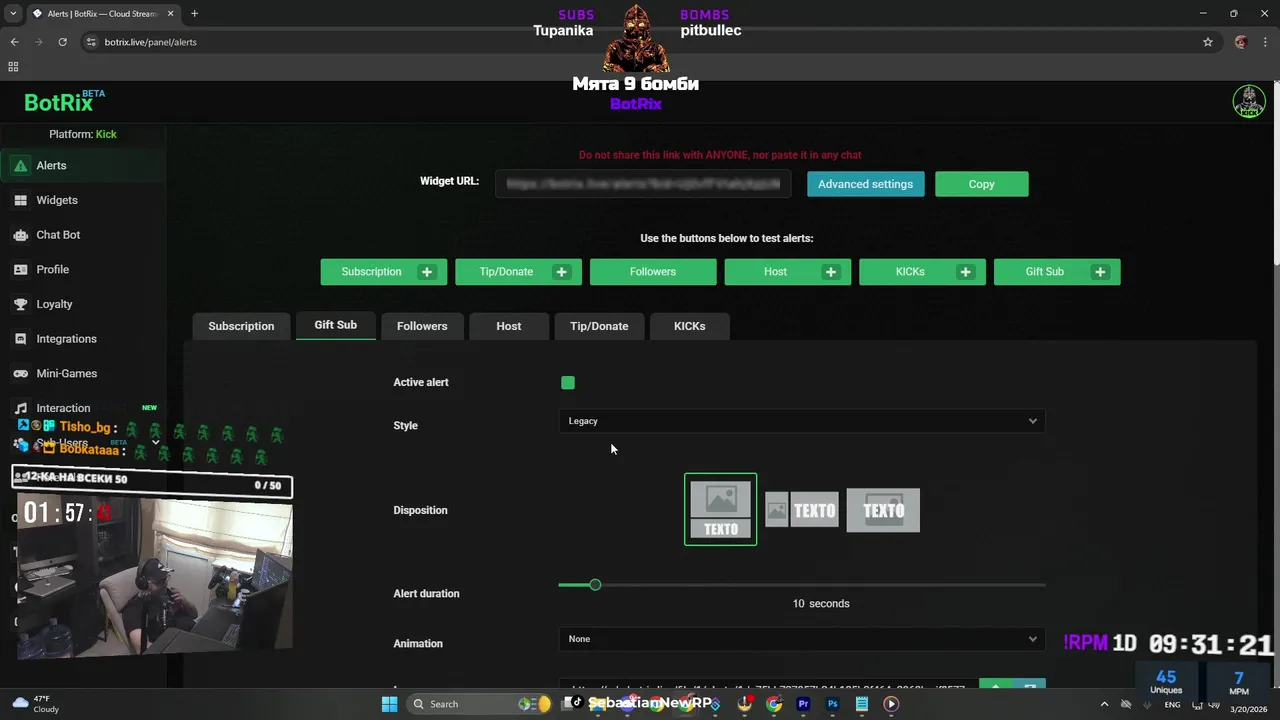Viewport: 1280px width, 720px height.
Task: Switch to the Host alert tab
Action: [509, 326]
